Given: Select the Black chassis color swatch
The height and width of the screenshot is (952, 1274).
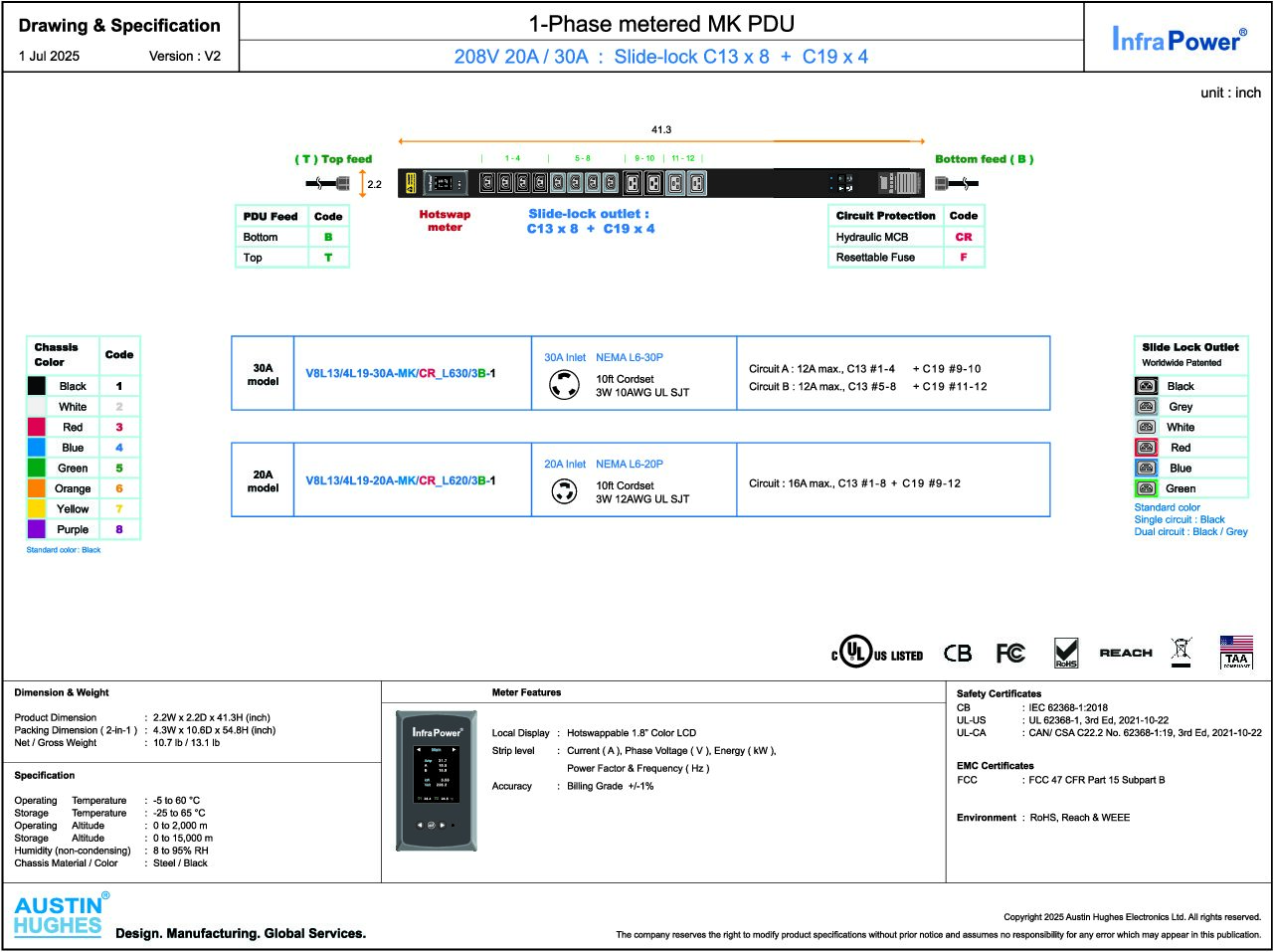Looking at the screenshot, I should (37, 386).
